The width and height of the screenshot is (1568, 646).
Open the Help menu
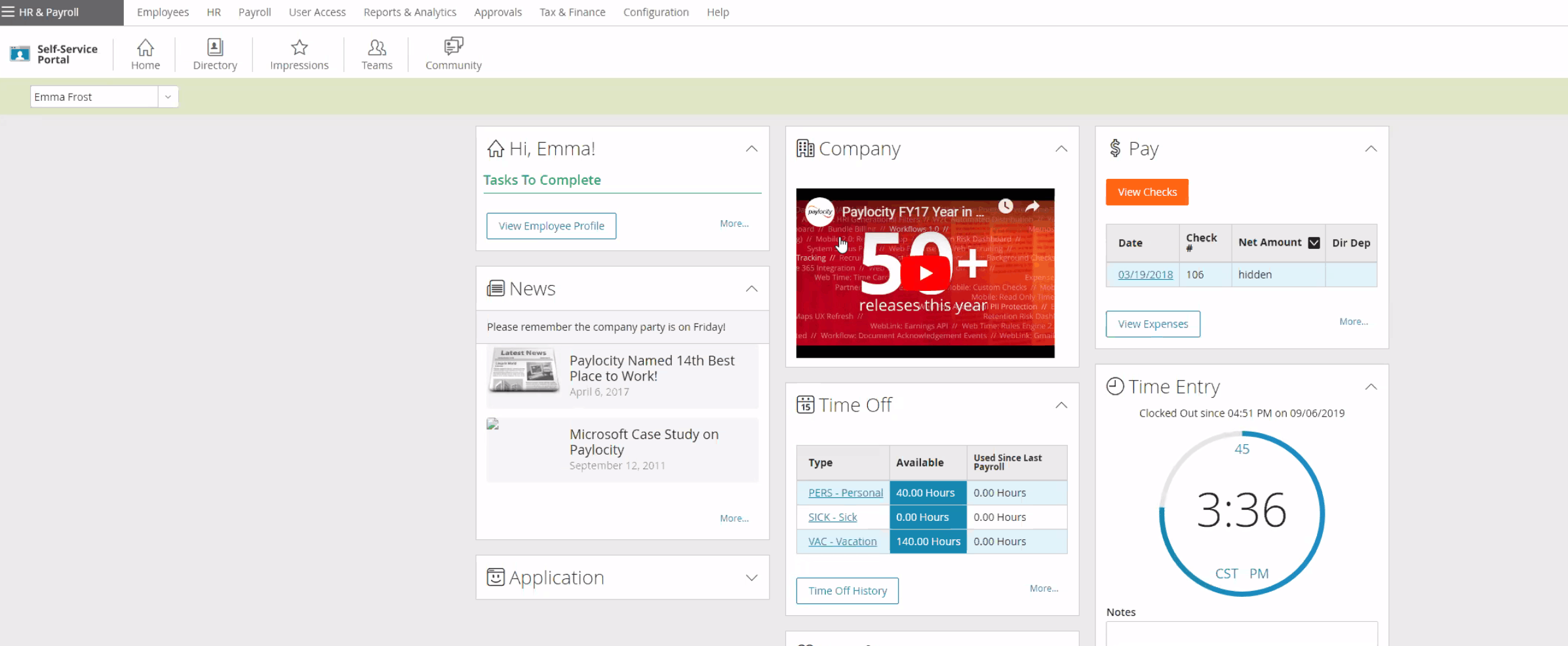coord(718,12)
